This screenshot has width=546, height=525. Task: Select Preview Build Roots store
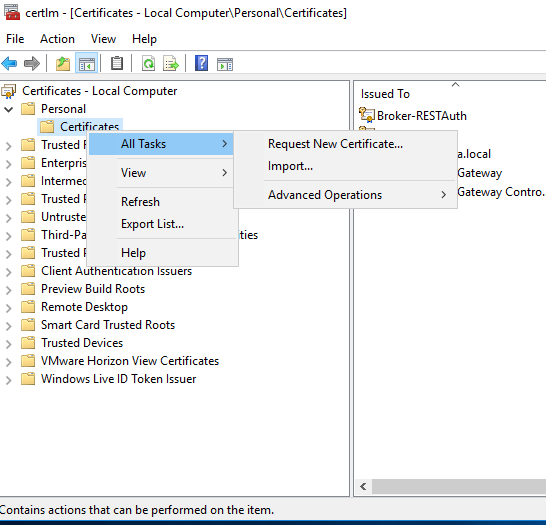[x=93, y=289]
